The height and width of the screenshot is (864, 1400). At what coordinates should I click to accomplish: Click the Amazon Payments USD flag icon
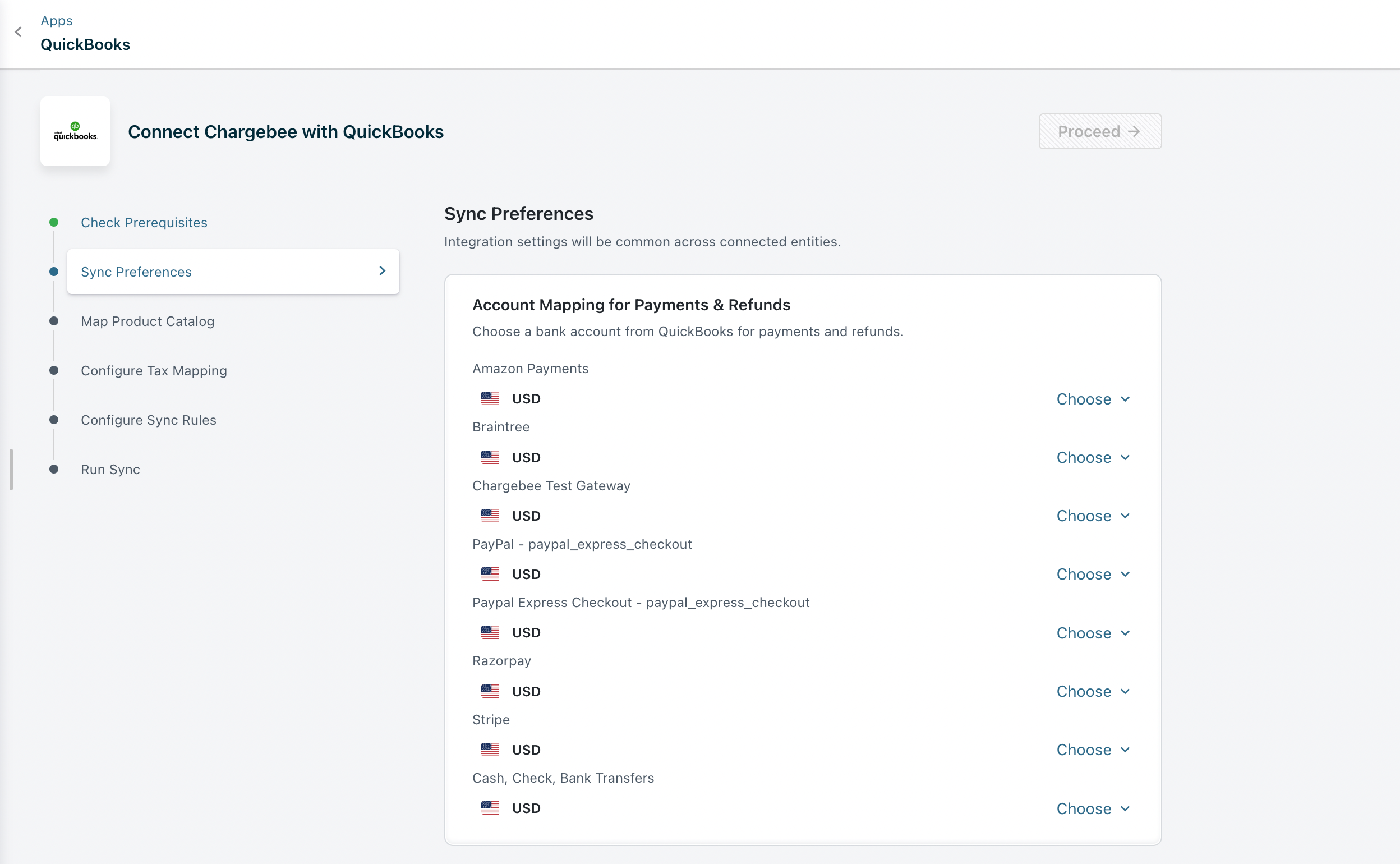[x=490, y=398]
